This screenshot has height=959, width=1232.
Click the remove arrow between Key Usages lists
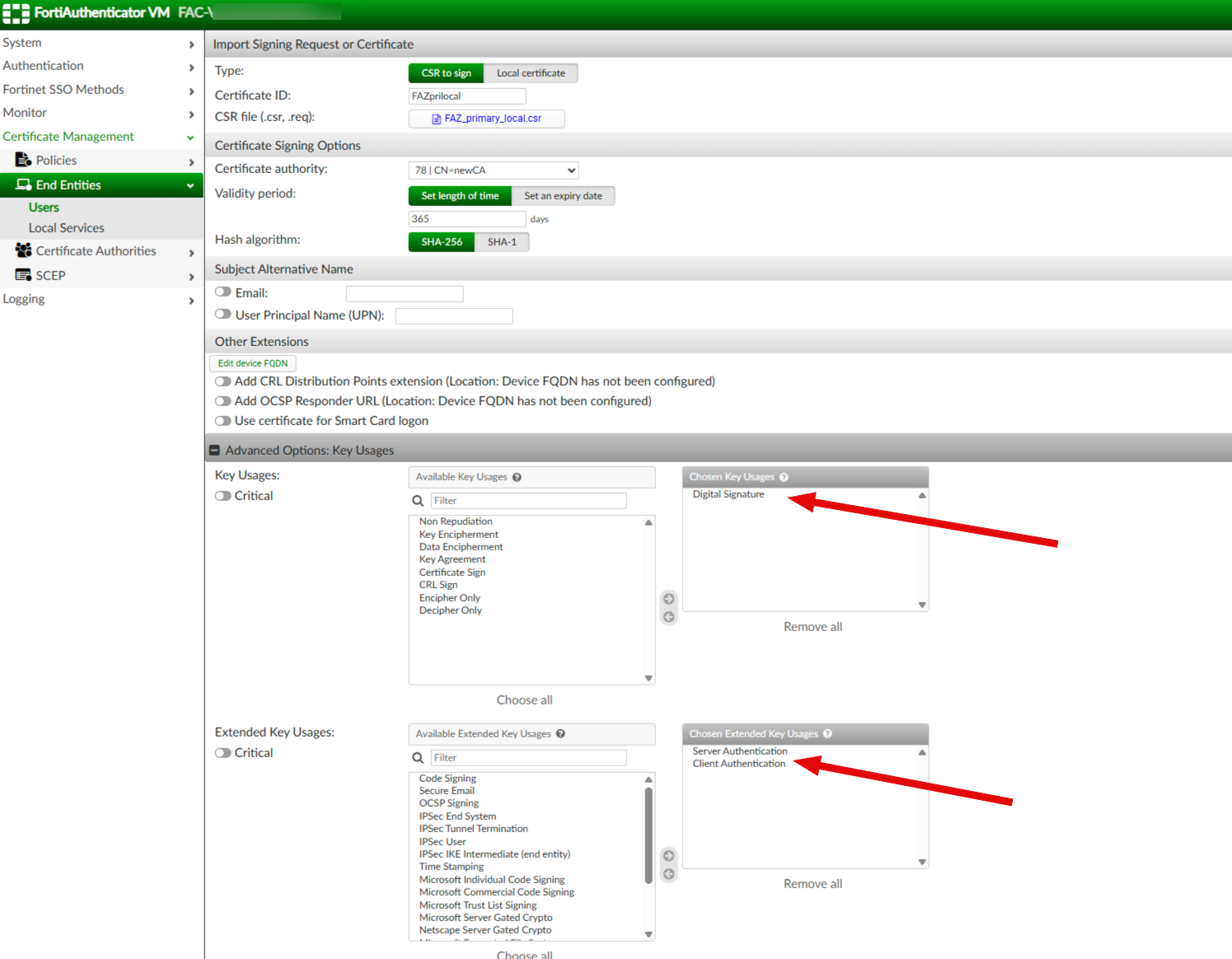[x=669, y=617]
